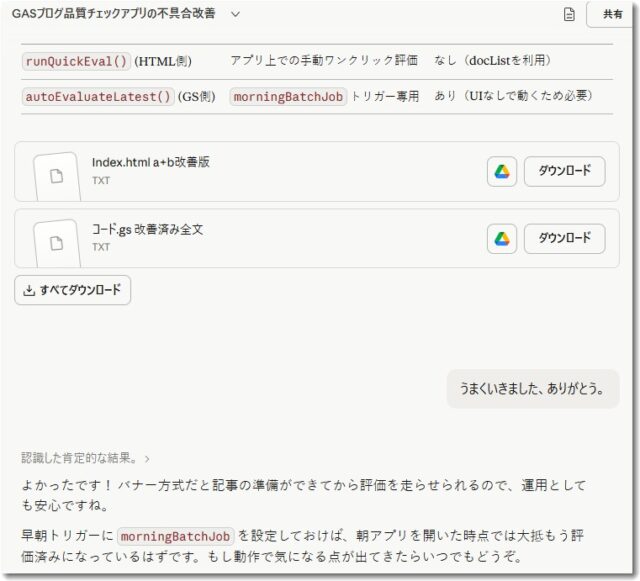This screenshot has width=640, height=581.
Task: Click the runQuickEval() code label
Action: [76, 61]
